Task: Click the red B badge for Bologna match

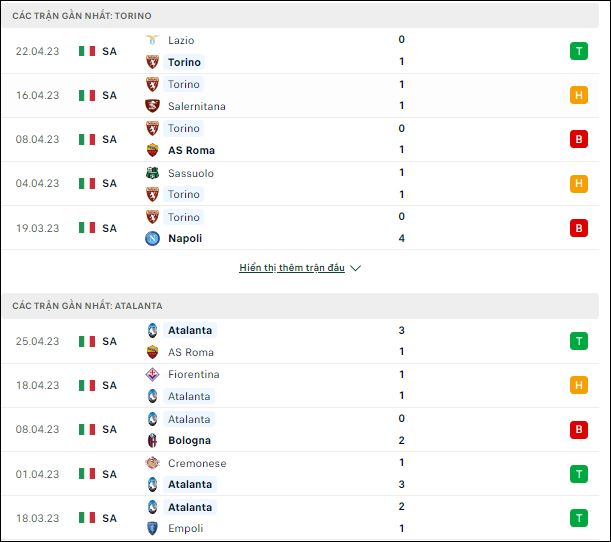Action: (579, 429)
